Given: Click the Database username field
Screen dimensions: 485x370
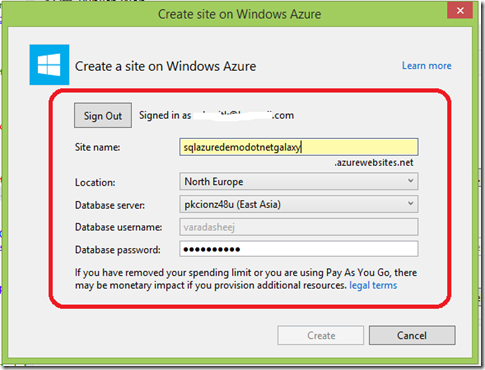Looking at the screenshot, I should 299,227.
